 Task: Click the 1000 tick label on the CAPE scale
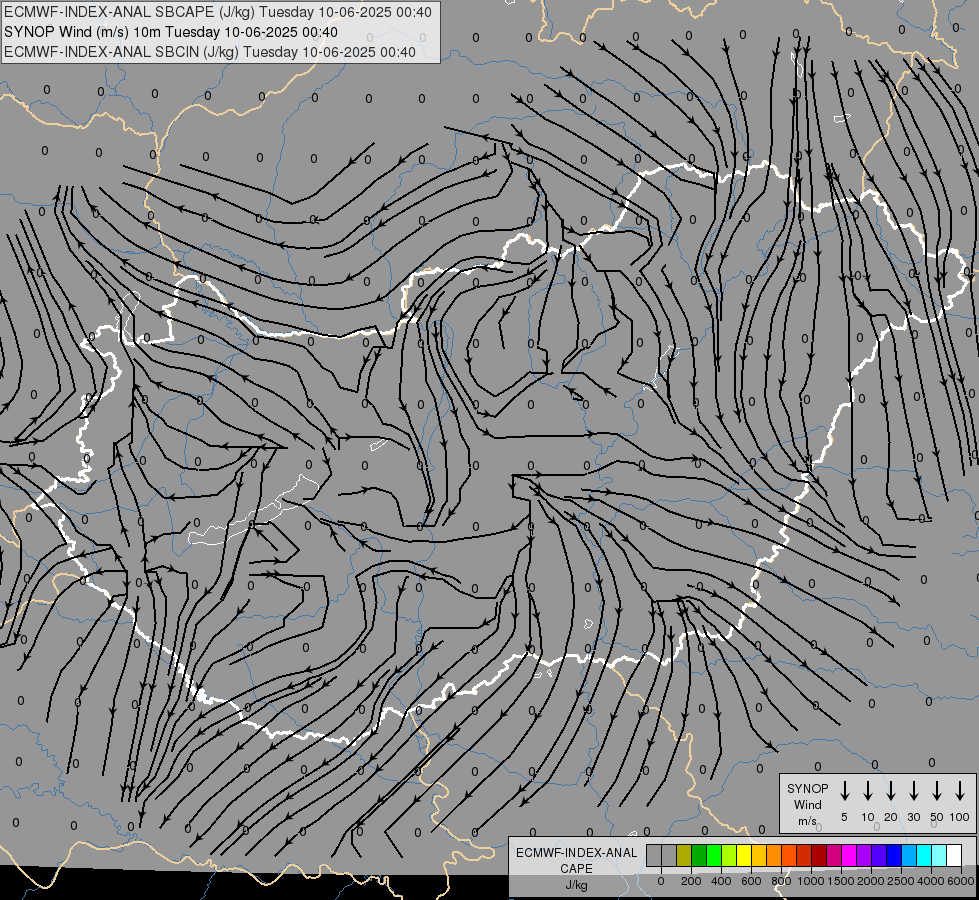(x=811, y=881)
